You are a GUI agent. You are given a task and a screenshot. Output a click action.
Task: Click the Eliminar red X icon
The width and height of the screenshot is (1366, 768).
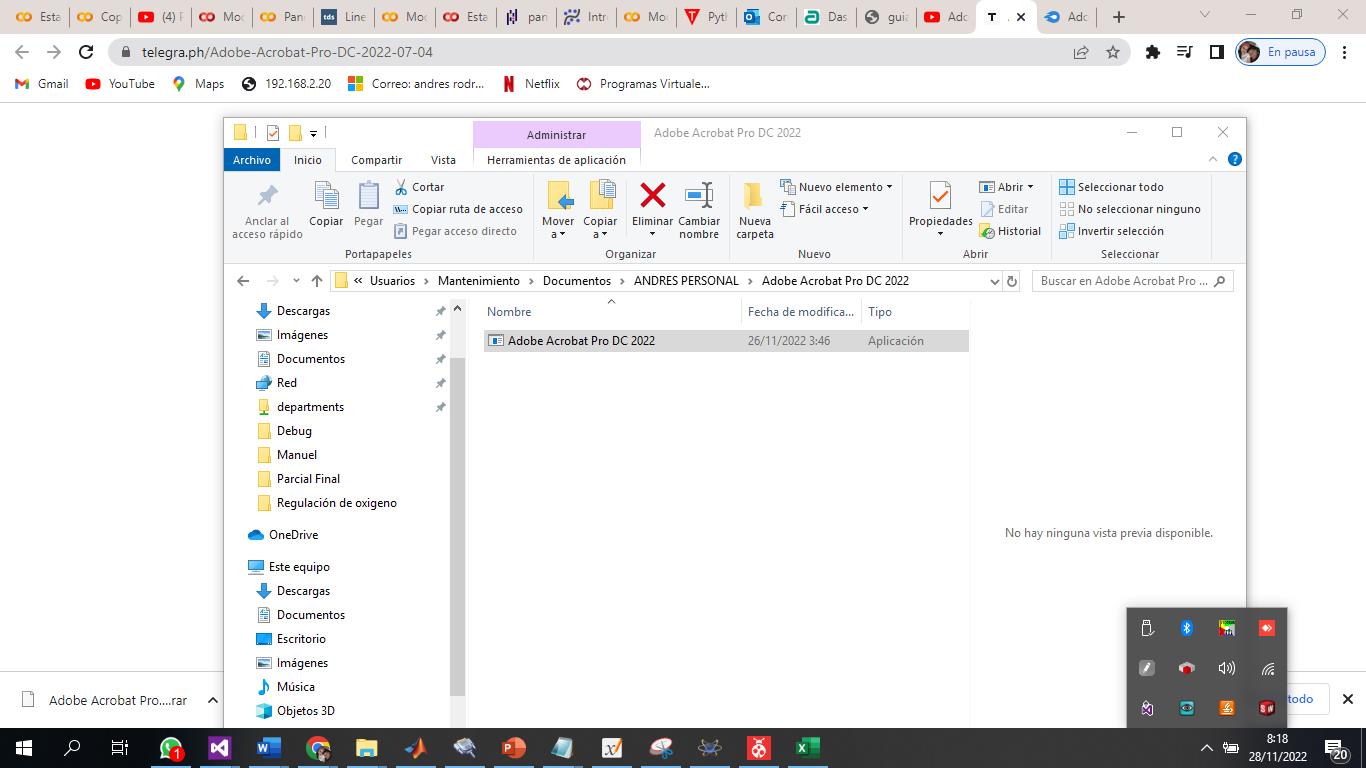coord(652,195)
